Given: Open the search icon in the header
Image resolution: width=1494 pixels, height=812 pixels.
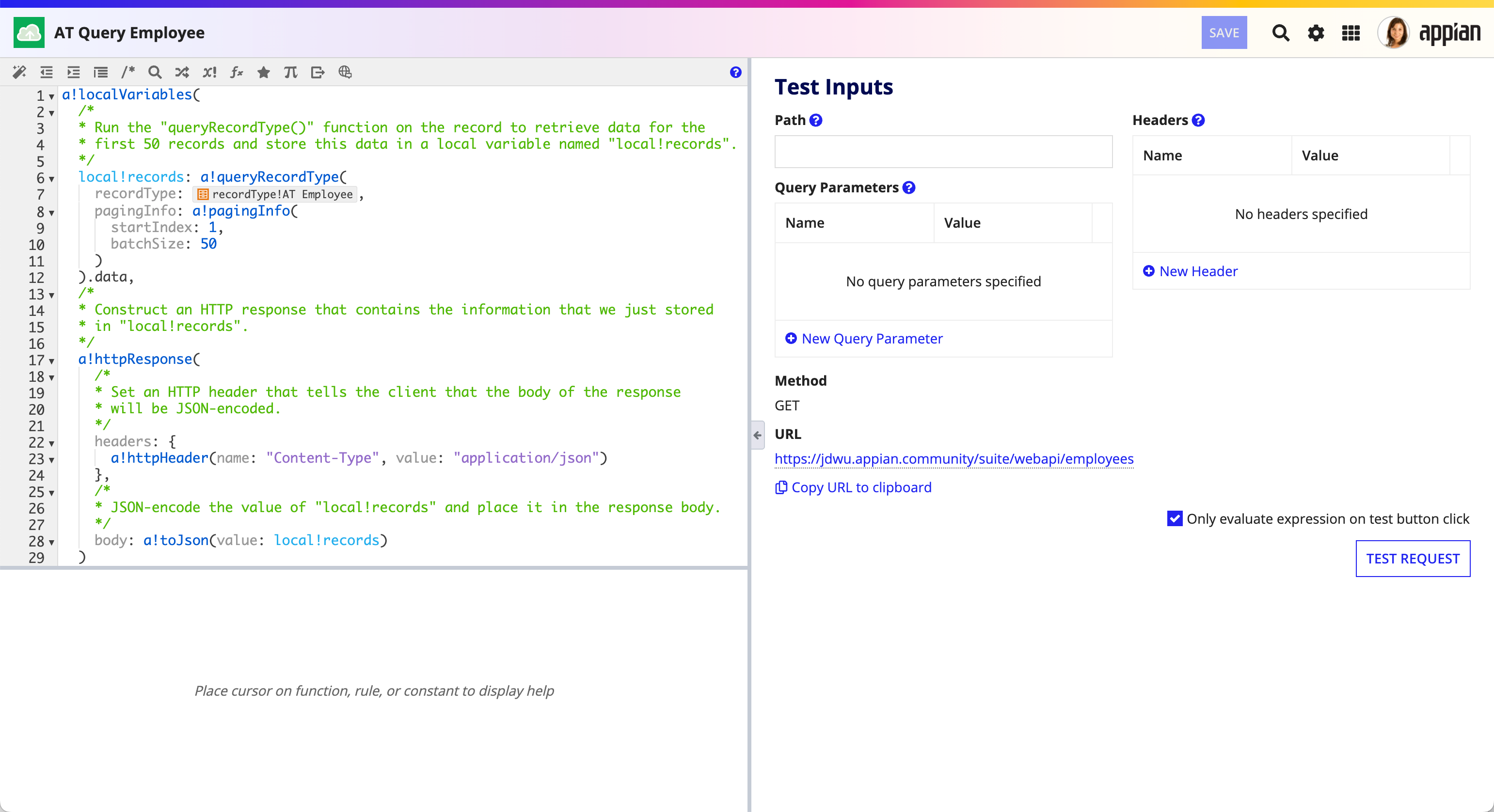Looking at the screenshot, I should pos(1281,33).
